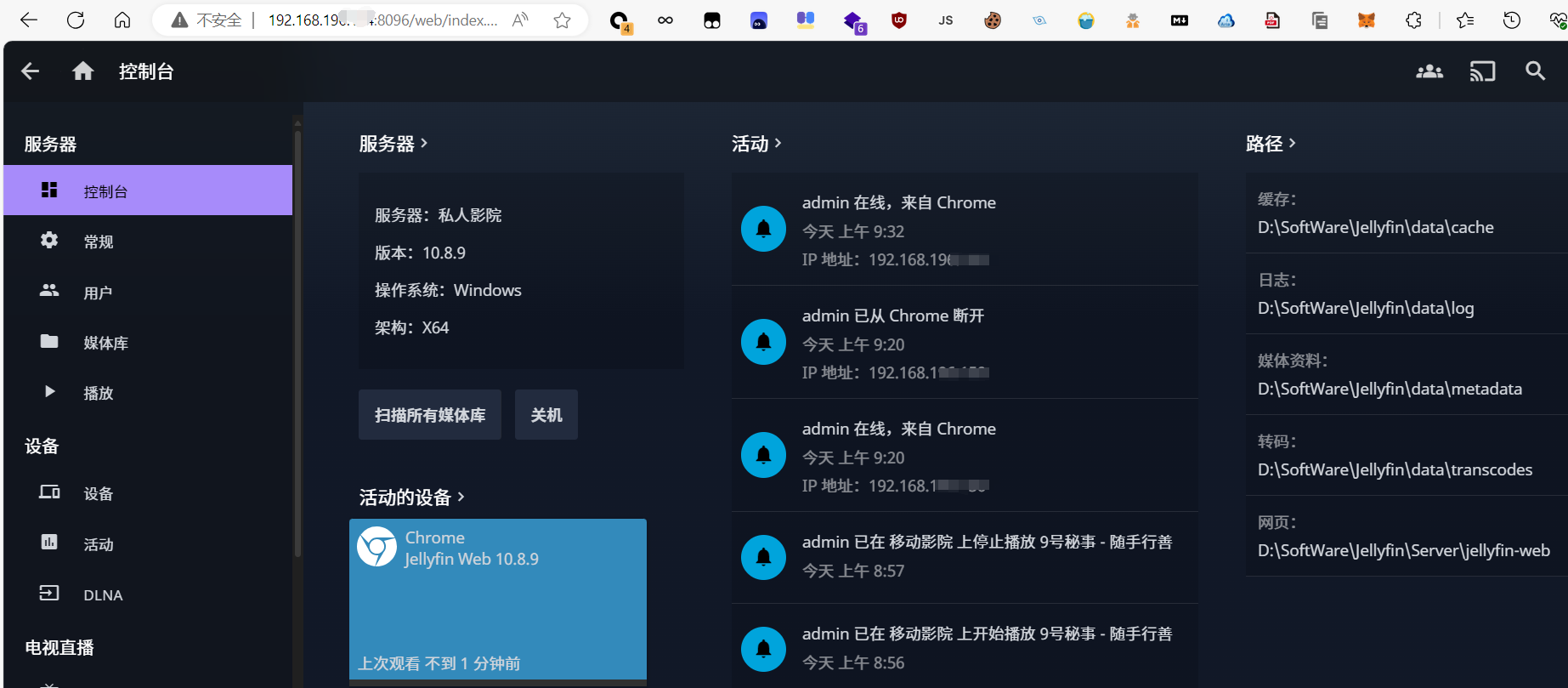Click the devices icon beside 设备
The height and width of the screenshot is (688, 1568).
coord(49,492)
